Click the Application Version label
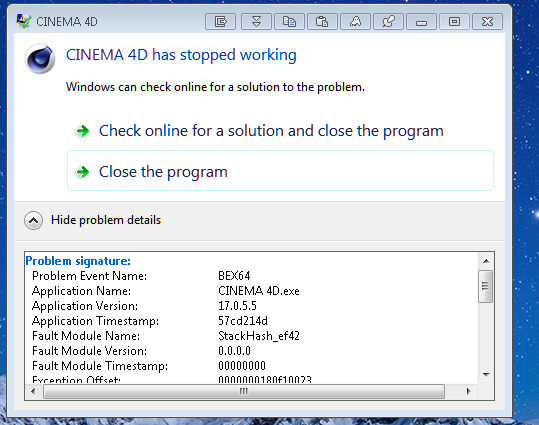The width and height of the screenshot is (539, 425). 85,306
